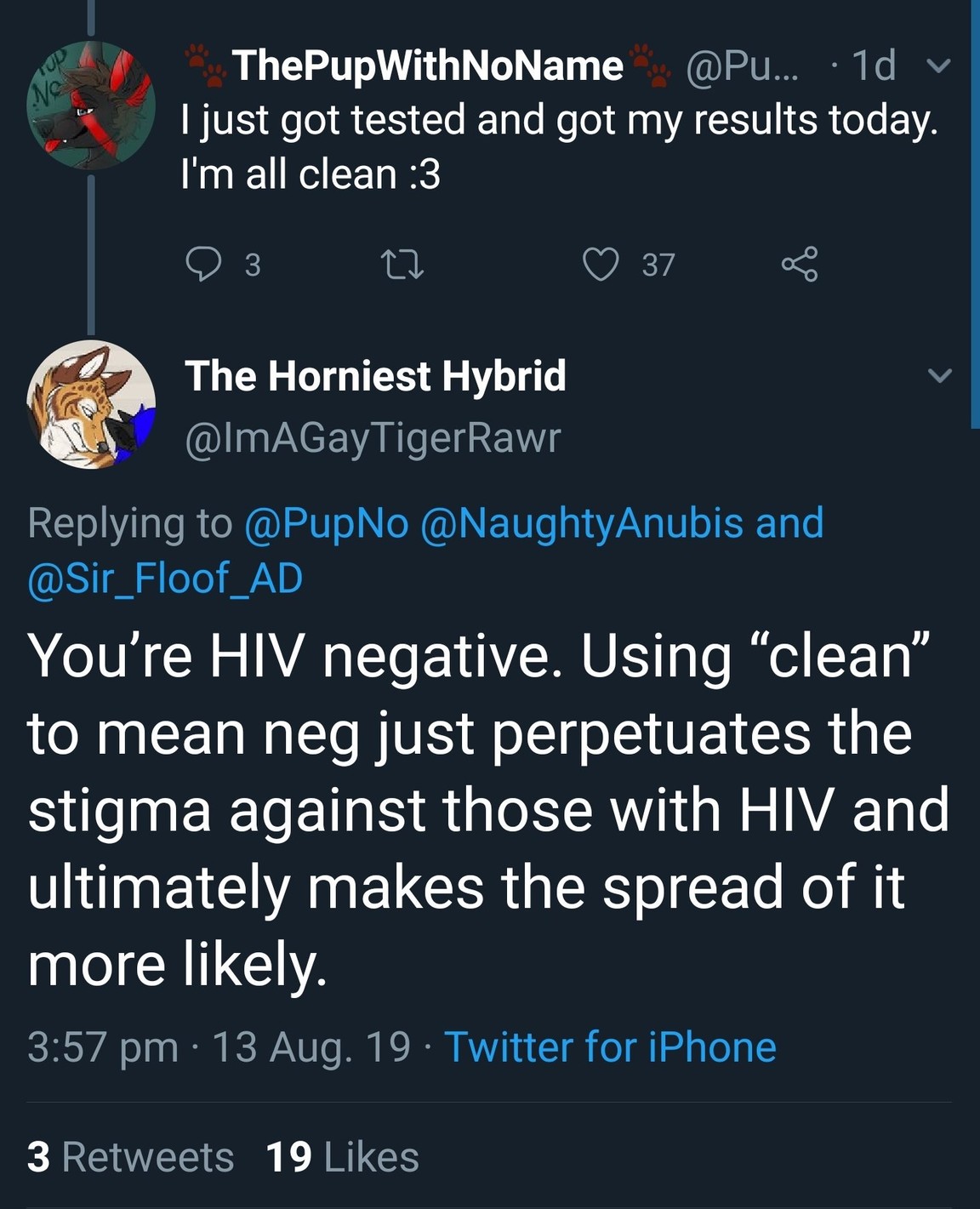
Task: Open the 'I'm all clean :3' tweet text
Action: [x=311, y=174]
